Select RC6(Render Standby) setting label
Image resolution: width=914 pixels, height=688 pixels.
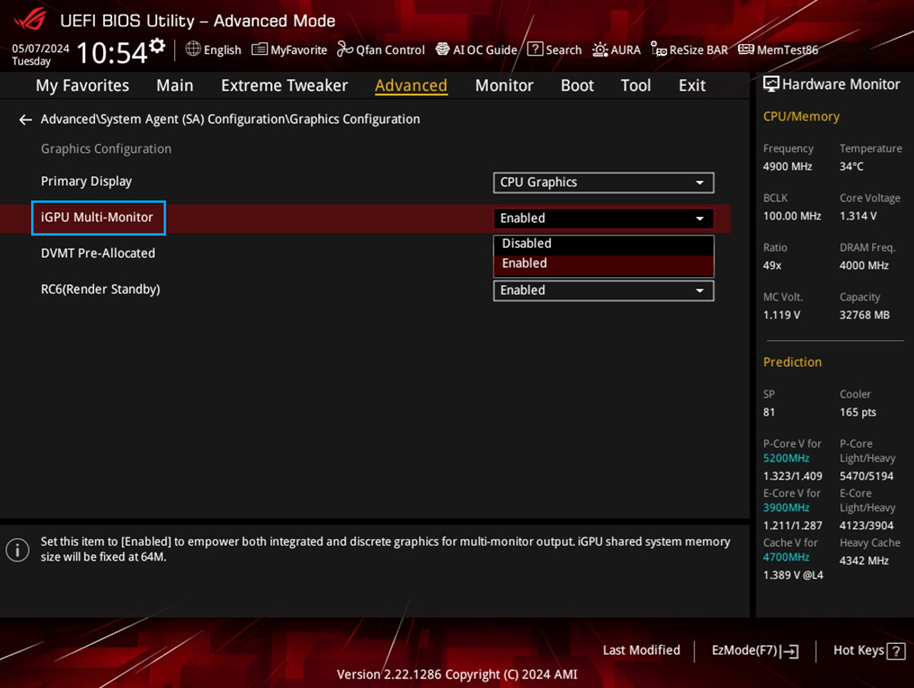pyautogui.click(x=100, y=289)
